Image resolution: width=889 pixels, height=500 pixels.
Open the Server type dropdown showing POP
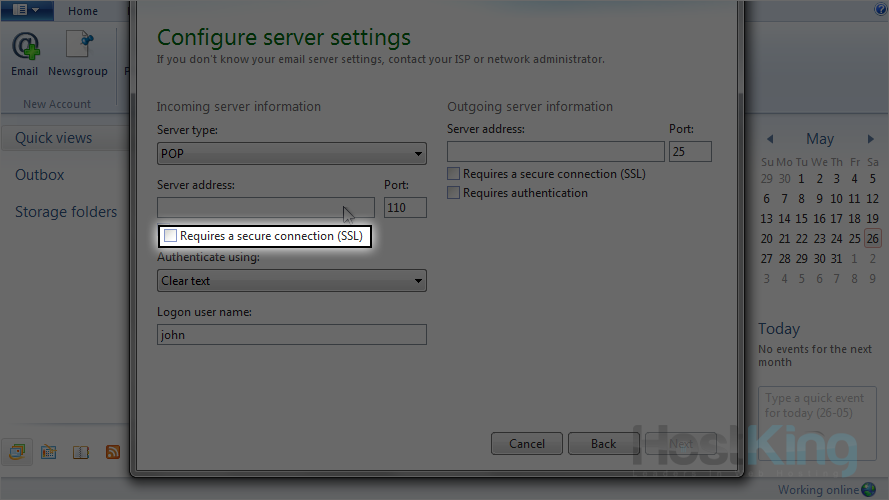coord(291,154)
